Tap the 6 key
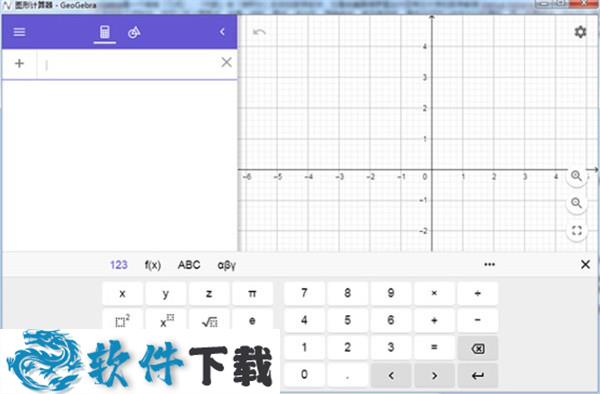Screen dimensions: 600x394 tap(391, 320)
